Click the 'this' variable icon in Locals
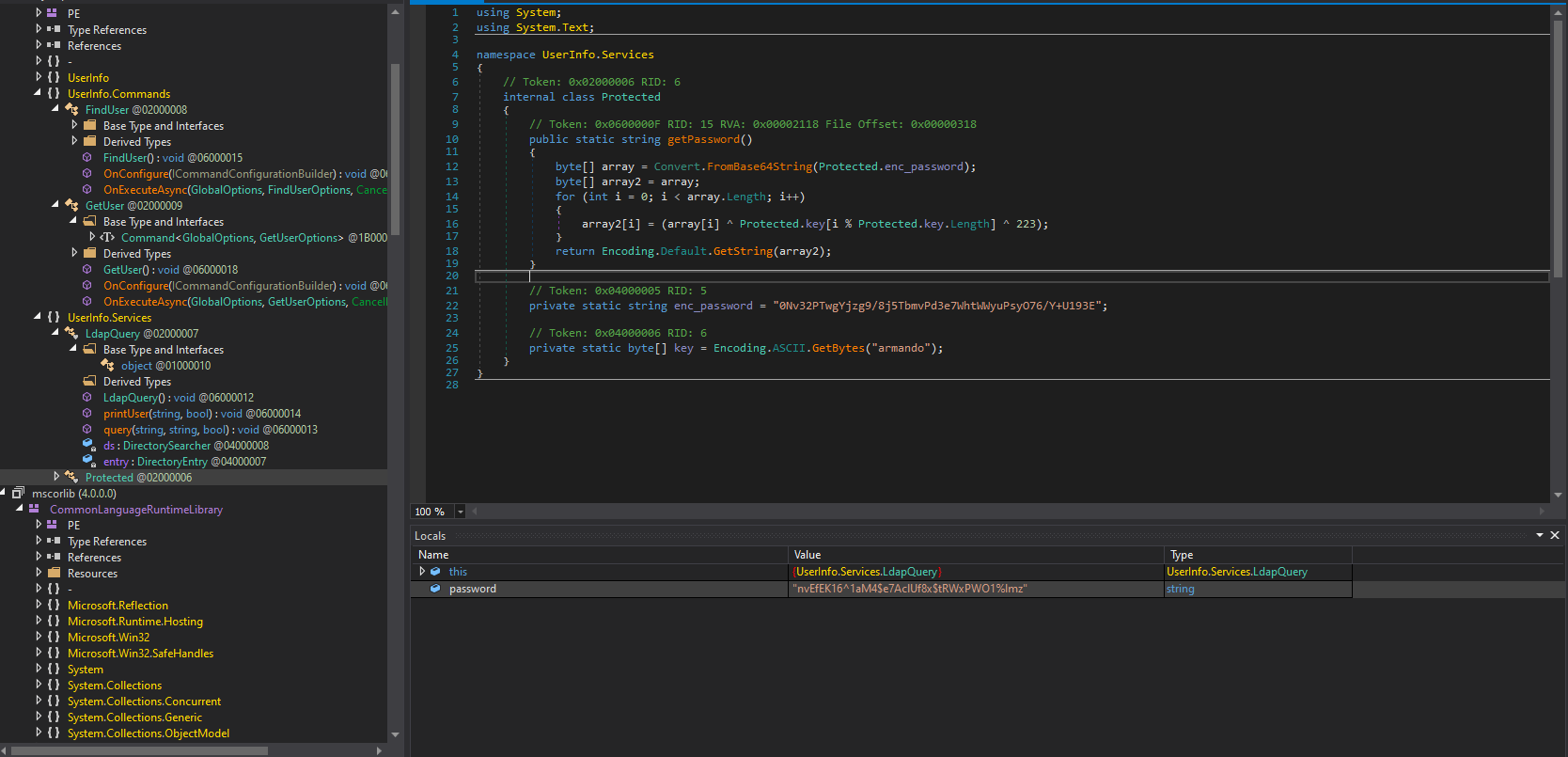This screenshot has height=757, width=1568. (x=435, y=572)
